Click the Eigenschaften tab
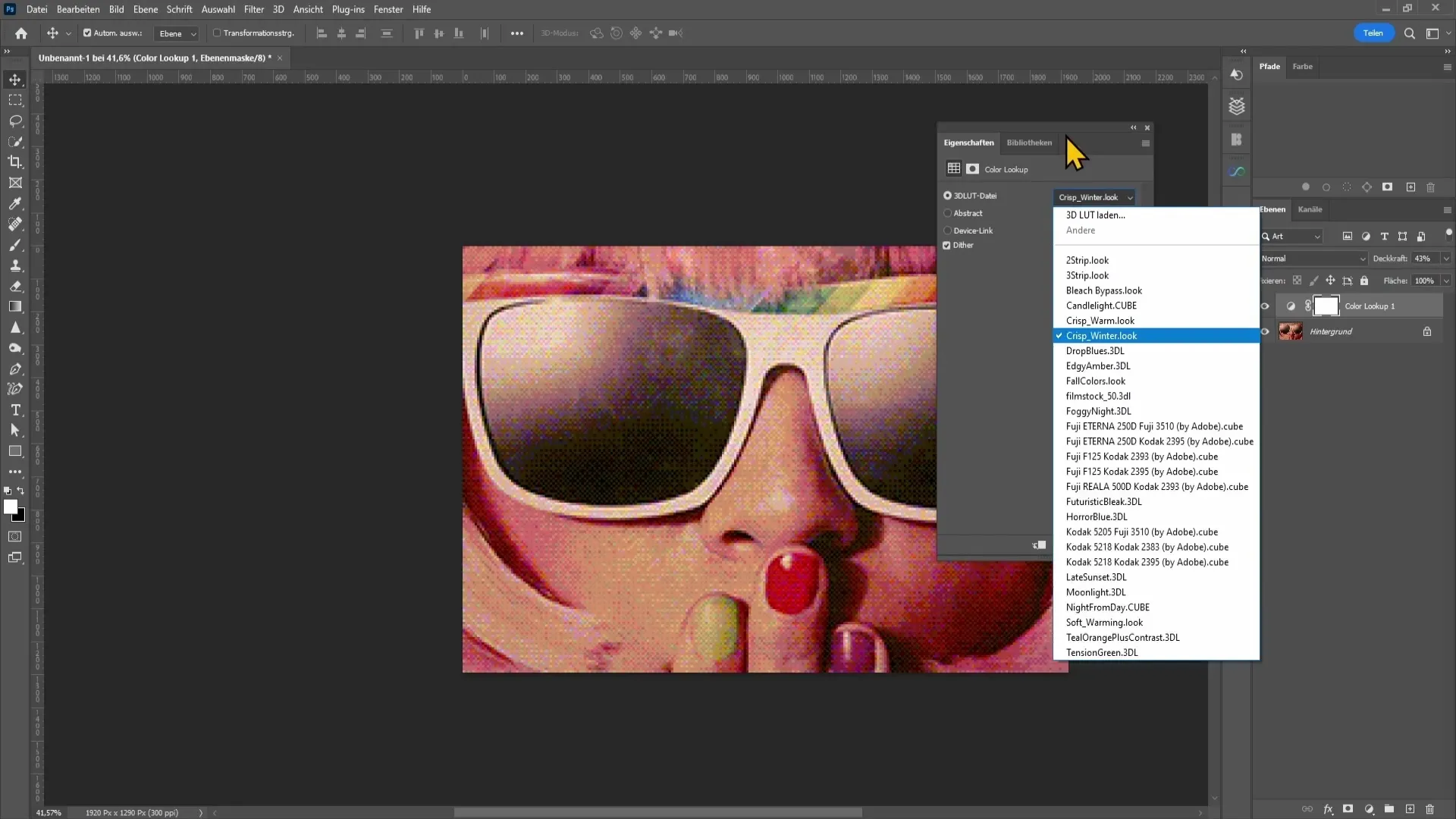The height and width of the screenshot is (819, 1456). (x=967, y=142)
